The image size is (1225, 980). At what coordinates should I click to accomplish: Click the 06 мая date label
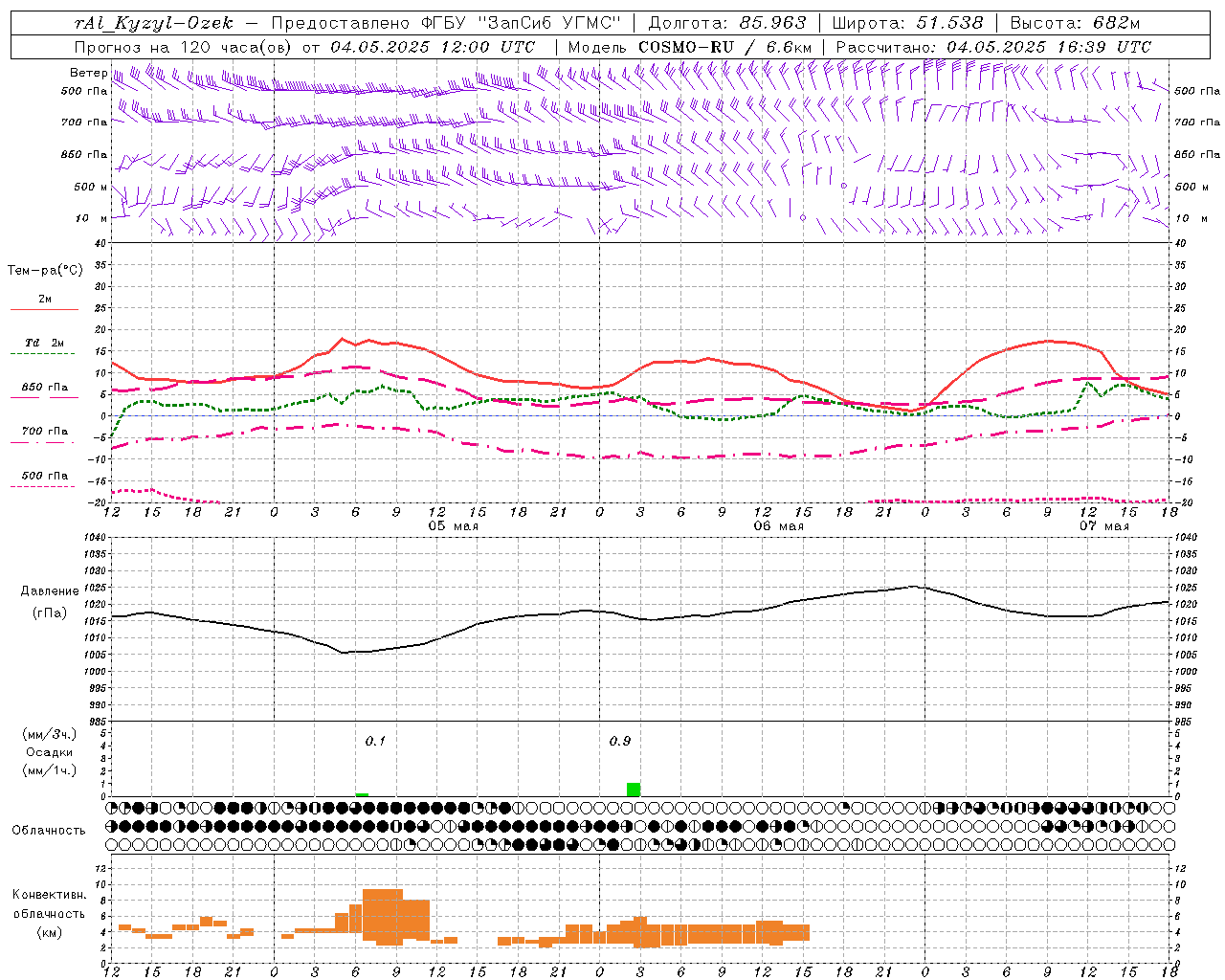(x=778, y=526)
